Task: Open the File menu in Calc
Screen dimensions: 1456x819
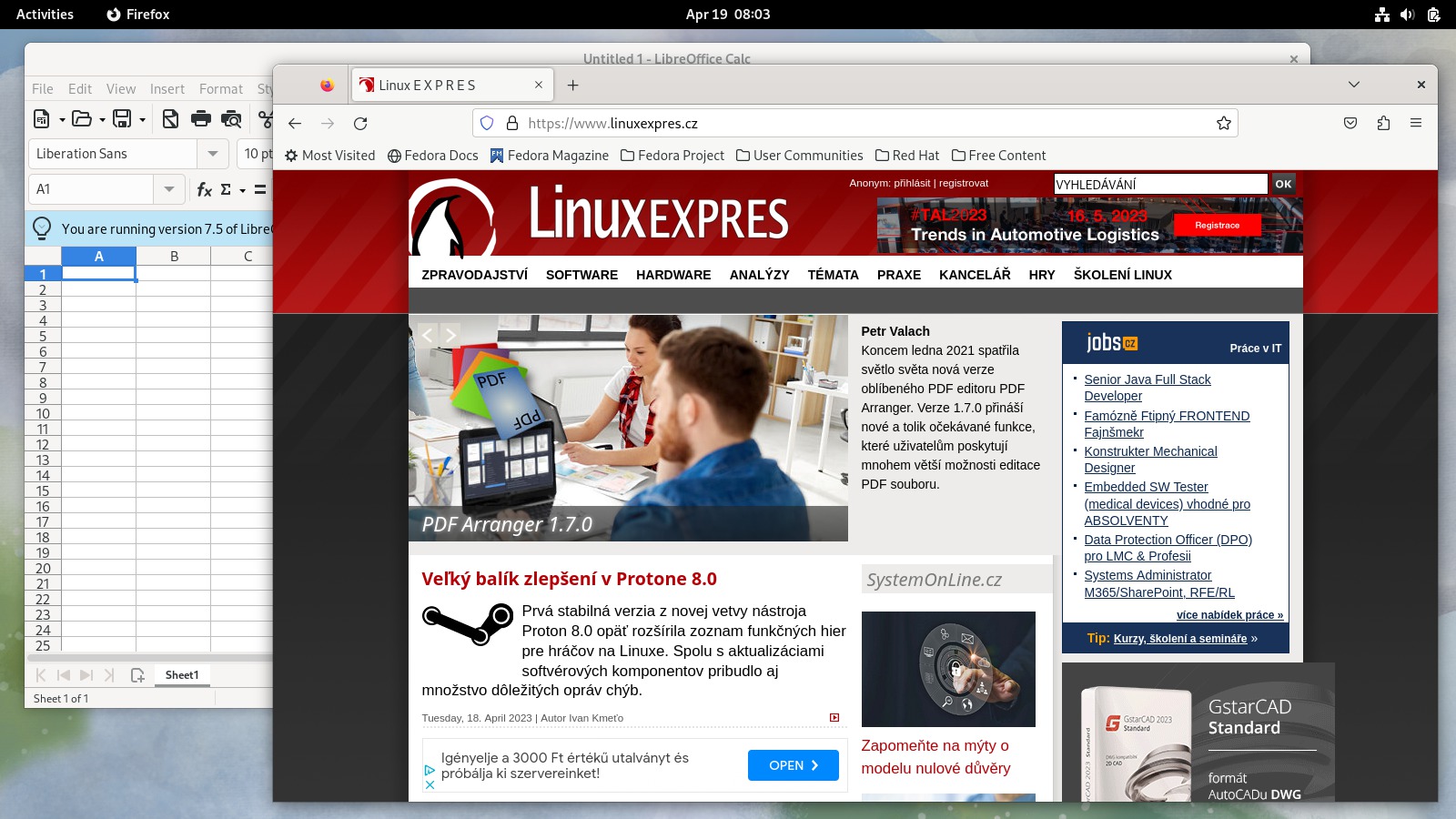Action: pos(42,89)
